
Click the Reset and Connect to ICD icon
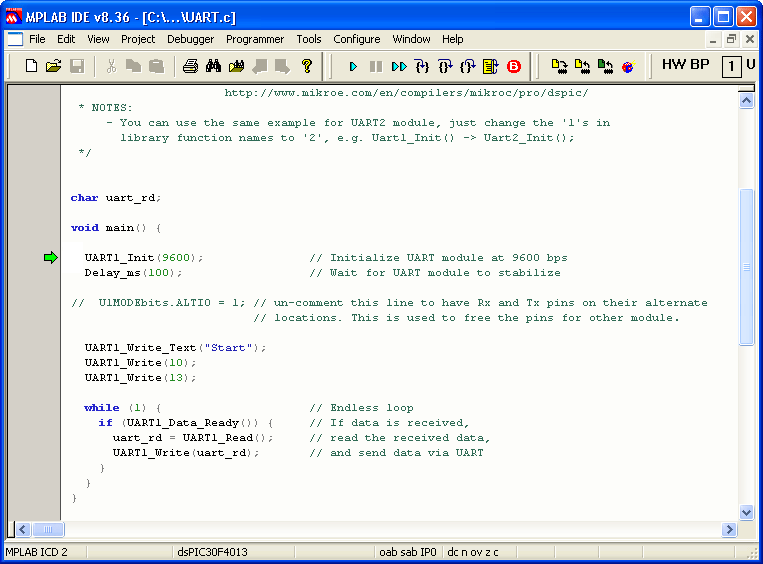pos(628,66)
